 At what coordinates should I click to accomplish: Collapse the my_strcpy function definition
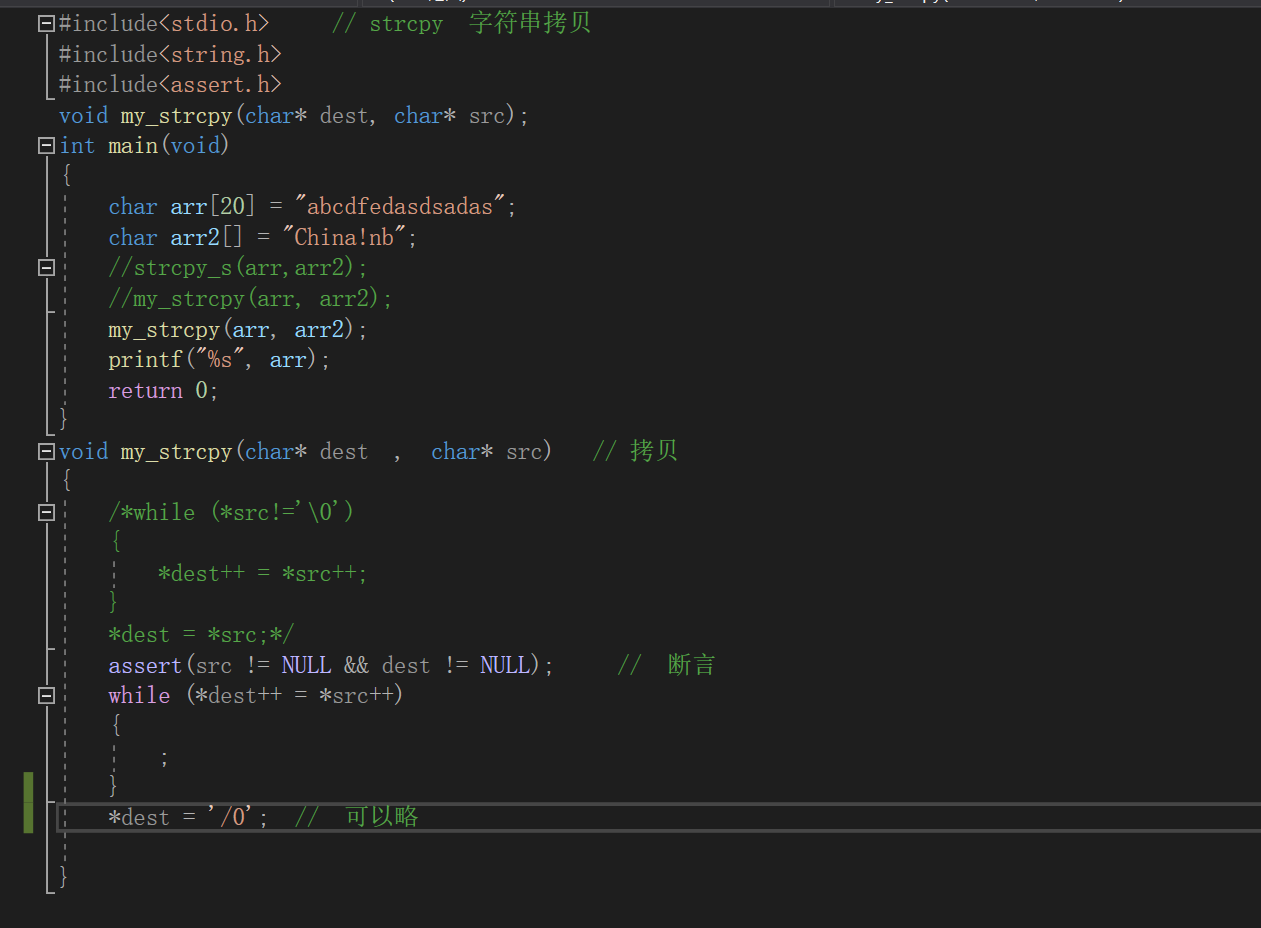click(46, 451)
